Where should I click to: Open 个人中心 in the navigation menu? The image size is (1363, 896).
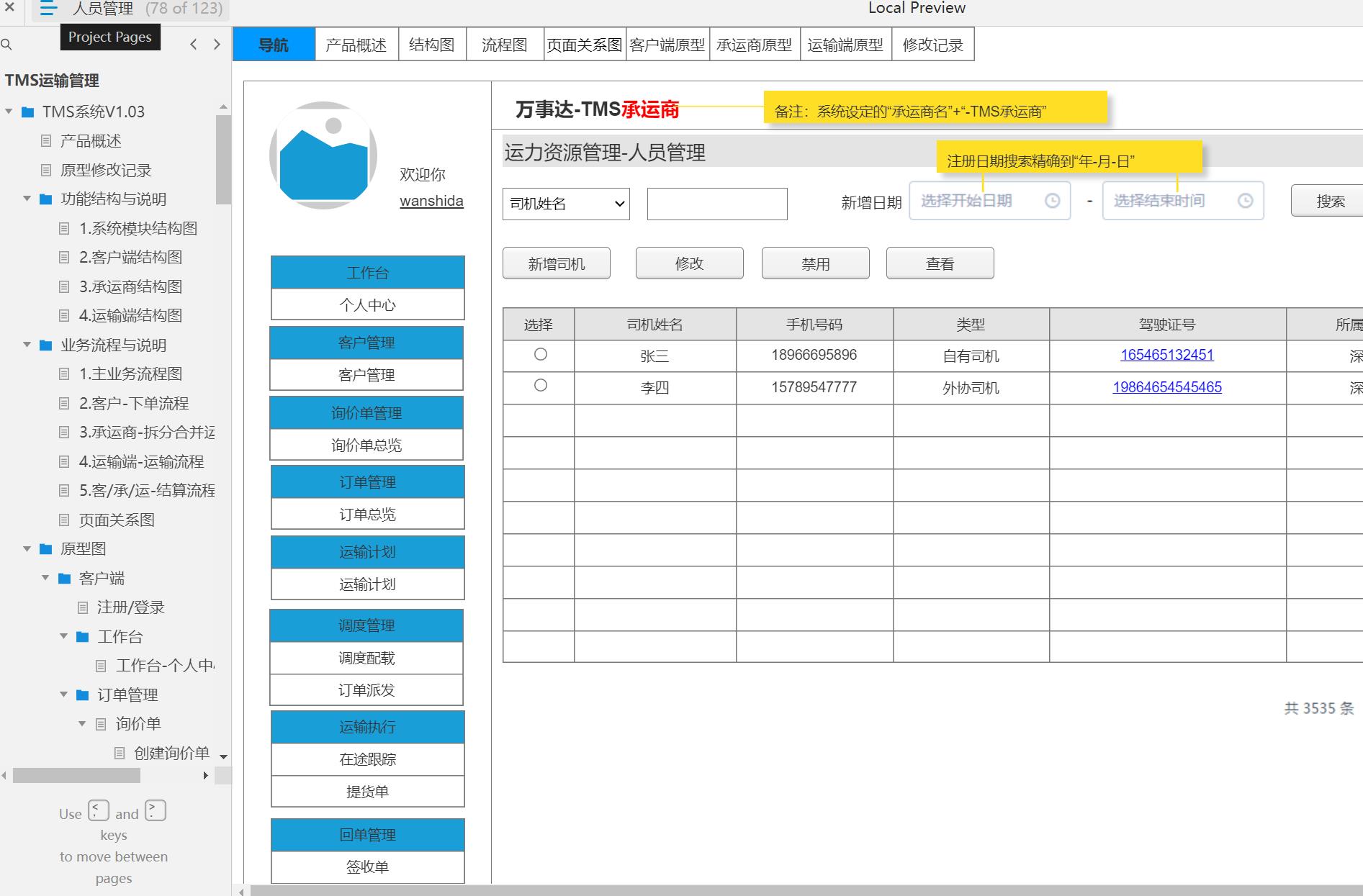tap(368, 304)
